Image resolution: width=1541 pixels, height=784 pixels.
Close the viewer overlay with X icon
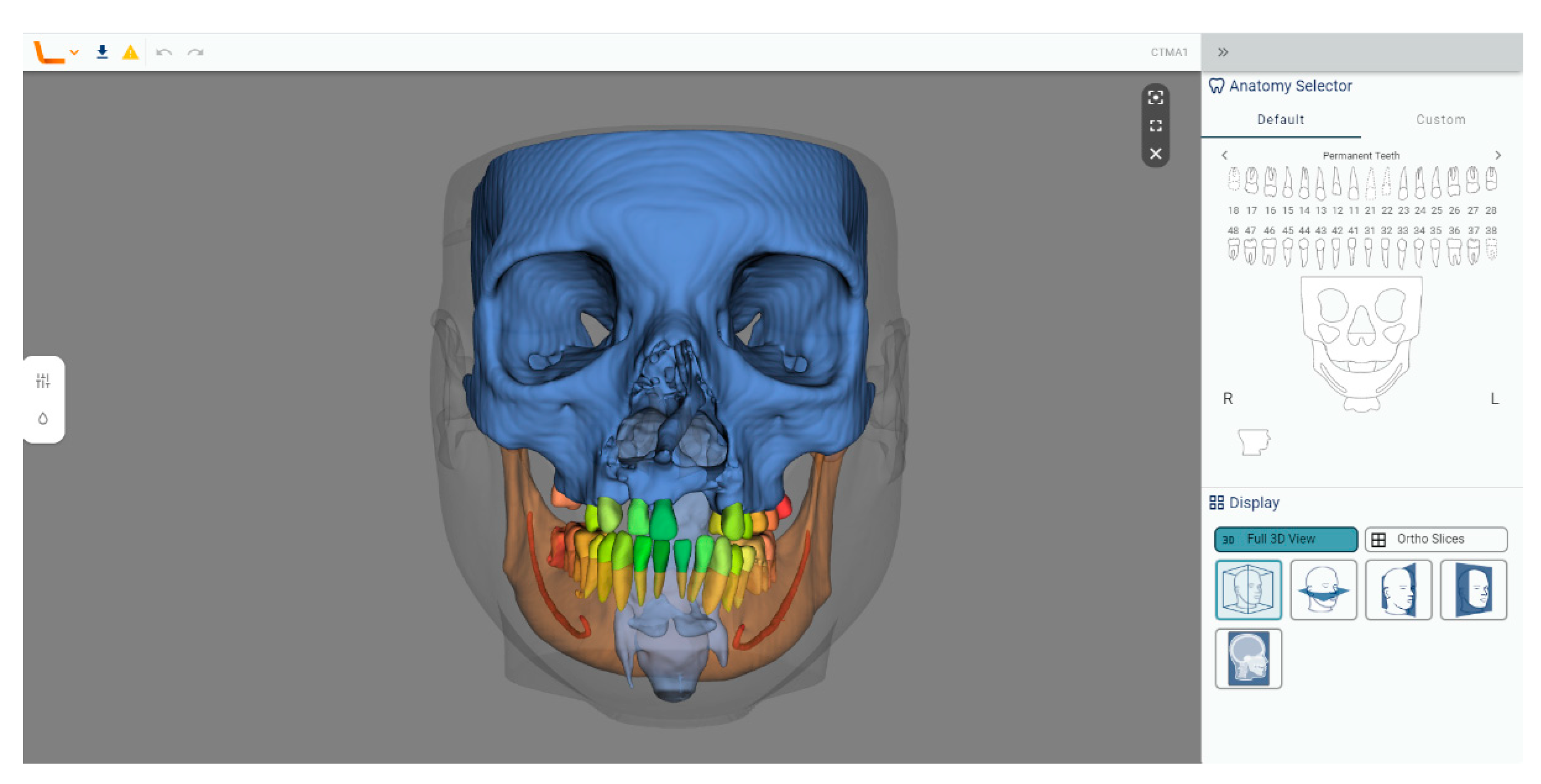[x=1155, y=154]
